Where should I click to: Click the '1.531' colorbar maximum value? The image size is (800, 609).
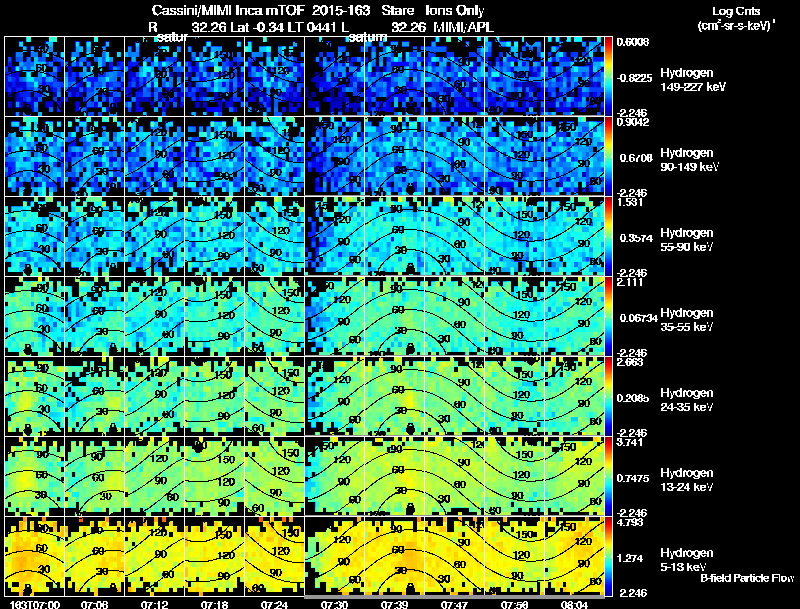(630, 202)
